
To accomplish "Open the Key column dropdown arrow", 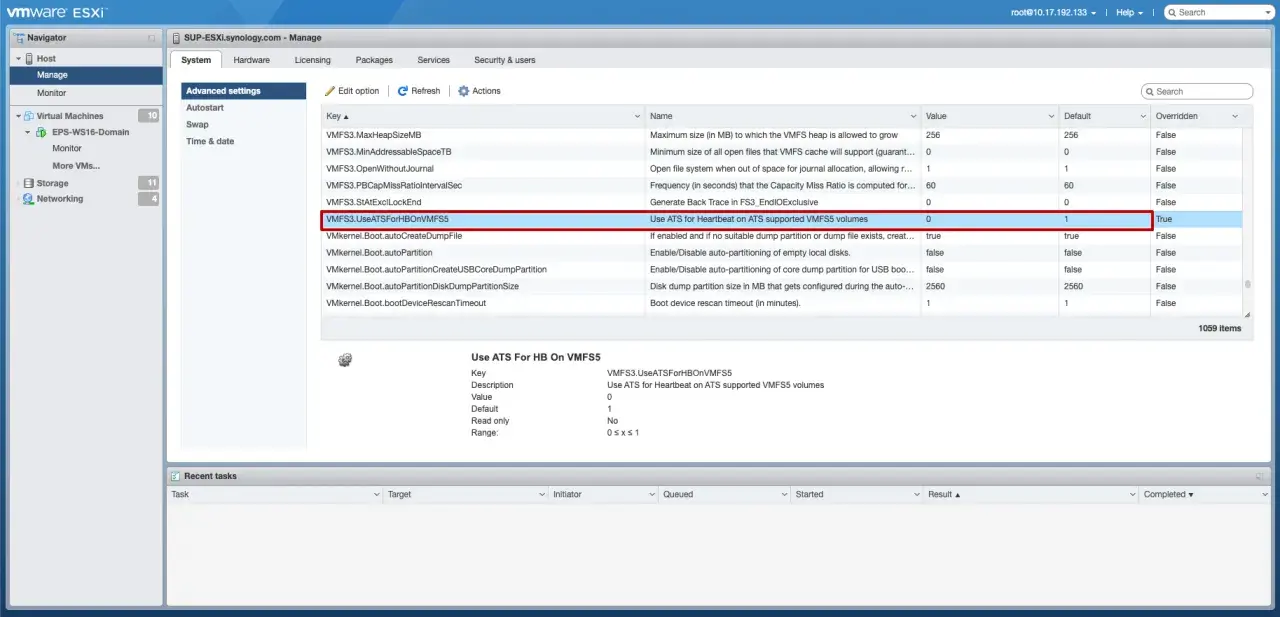I will pyautogui.click(x=637, y=116).
